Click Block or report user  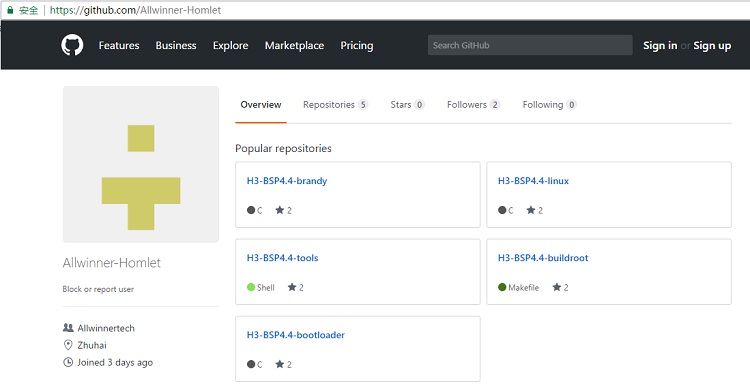98,289
